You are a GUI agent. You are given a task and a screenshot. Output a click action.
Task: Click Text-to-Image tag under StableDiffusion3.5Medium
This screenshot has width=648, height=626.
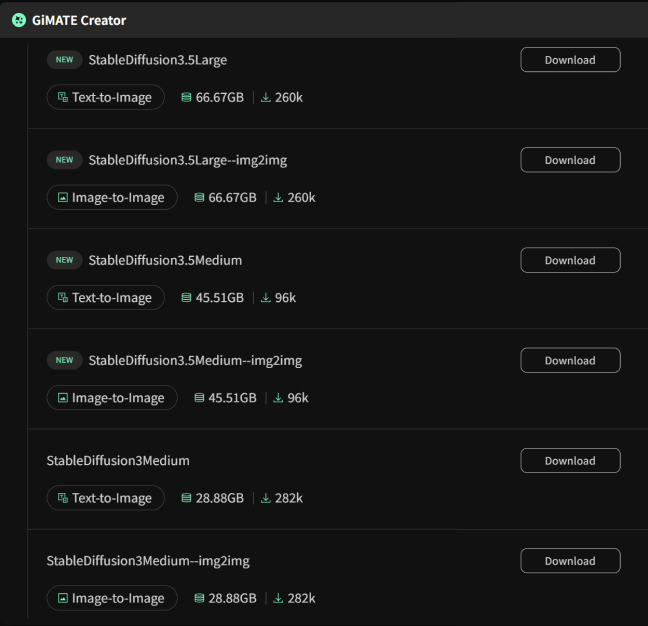coord(105,297)
